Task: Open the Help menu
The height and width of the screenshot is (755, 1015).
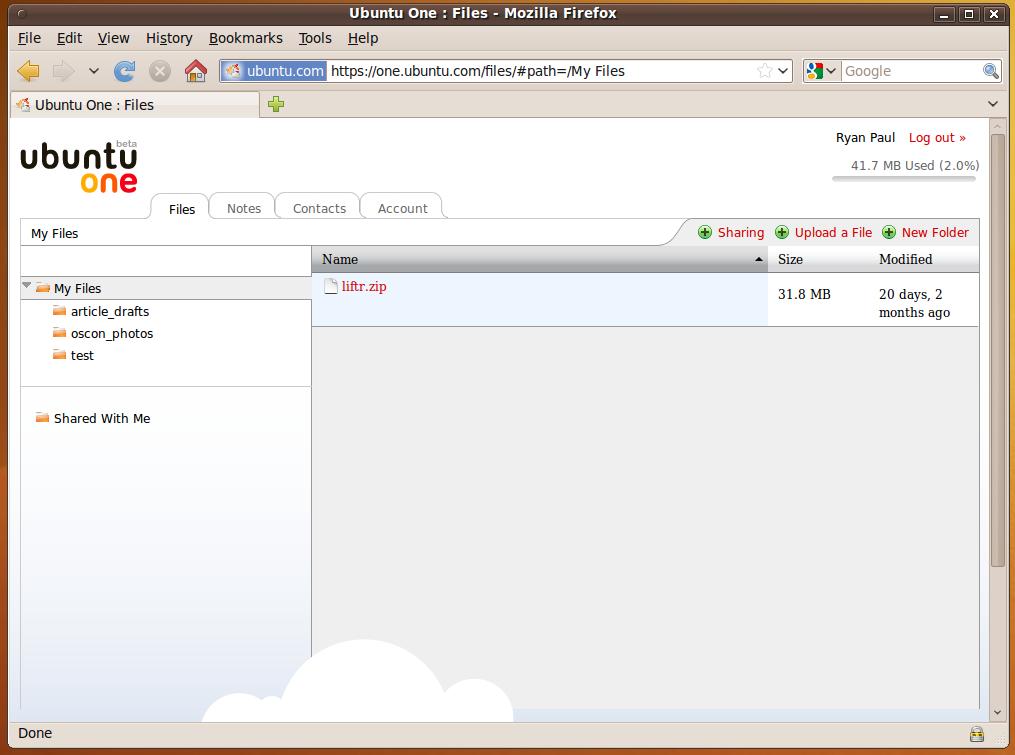Action: pyautogui.click(x=362, y=38)
